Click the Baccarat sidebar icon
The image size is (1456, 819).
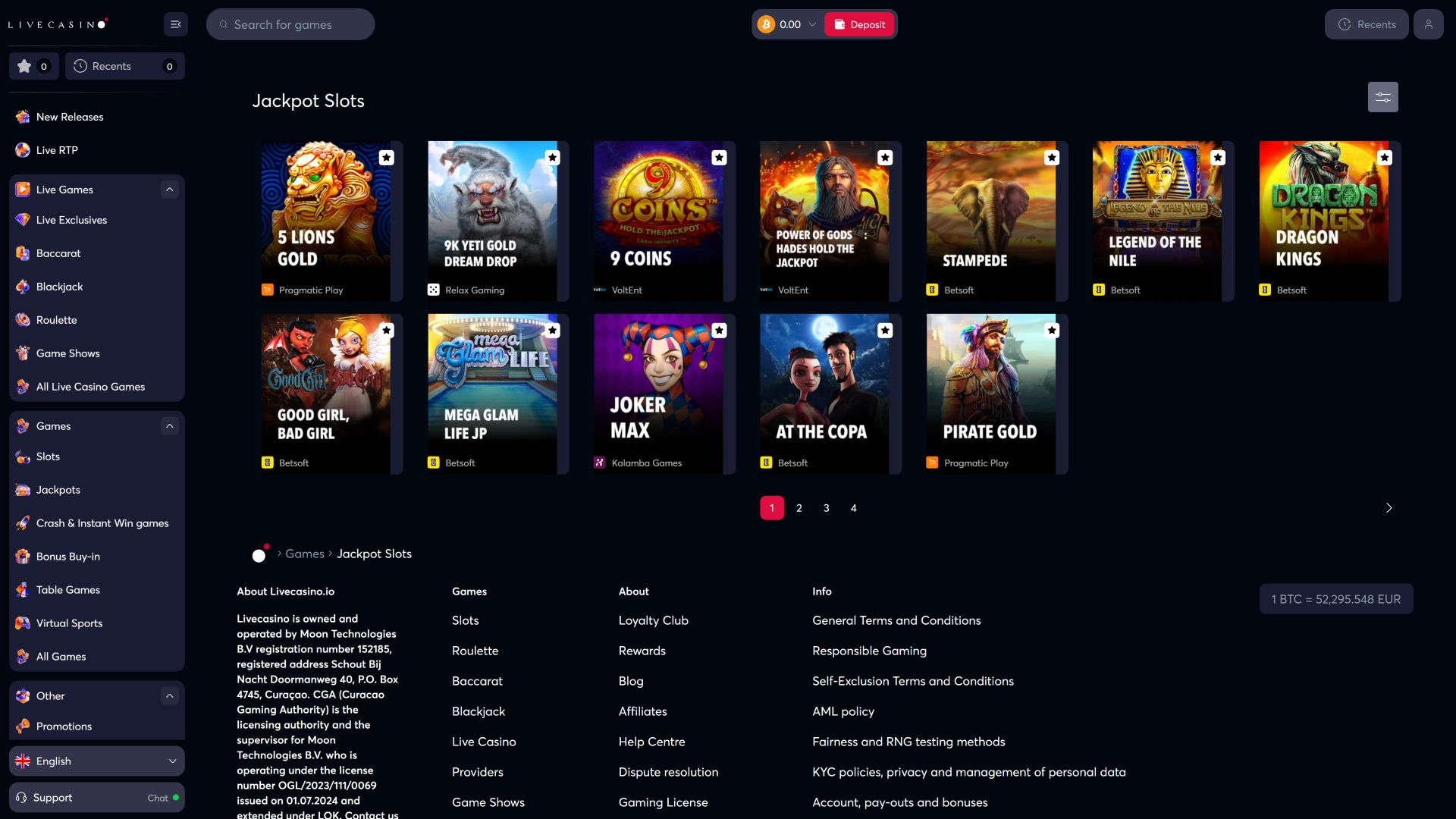pyautogui.click(x=23, y=253)
